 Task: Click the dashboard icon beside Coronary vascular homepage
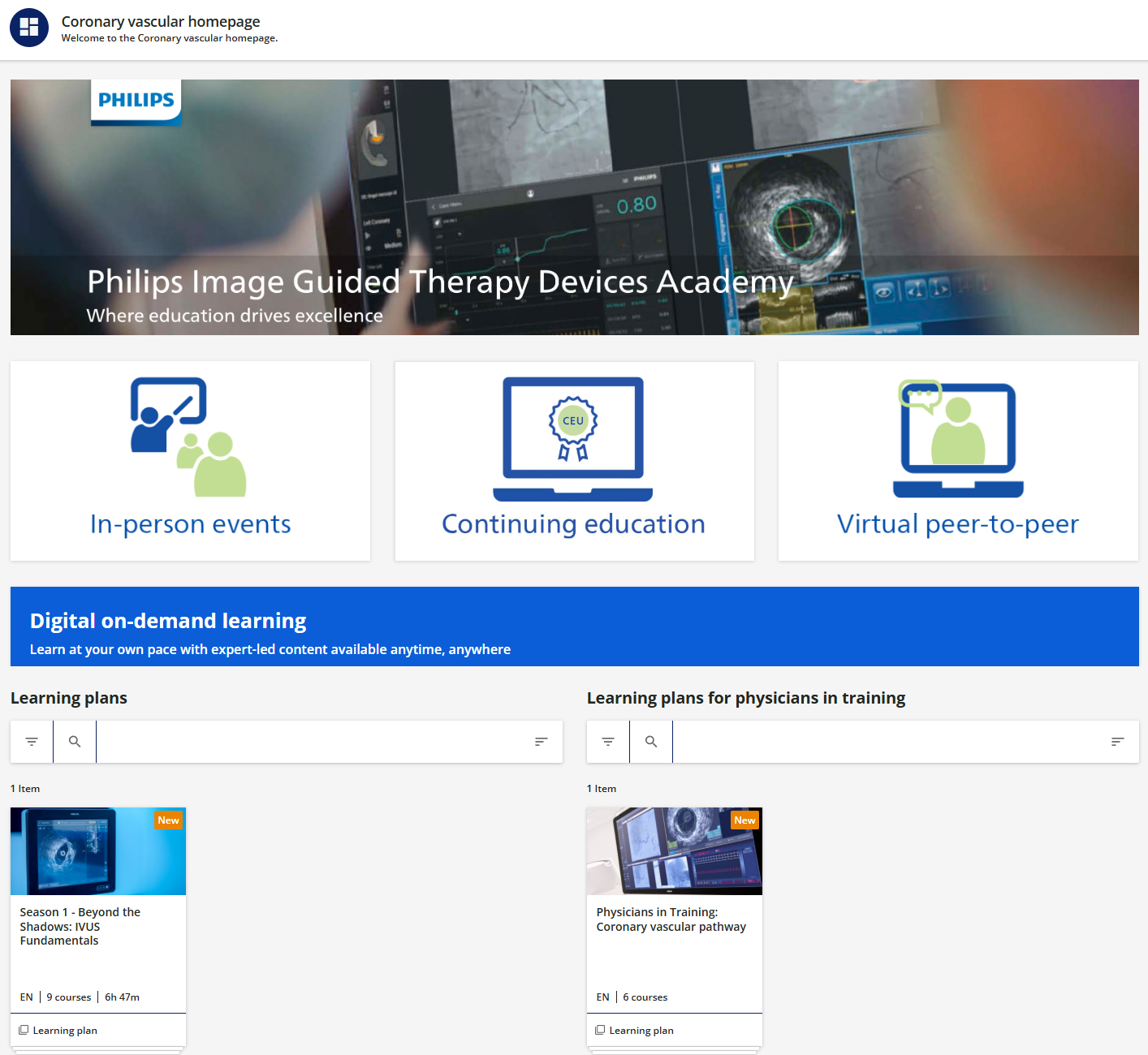[x=29, y=28]
